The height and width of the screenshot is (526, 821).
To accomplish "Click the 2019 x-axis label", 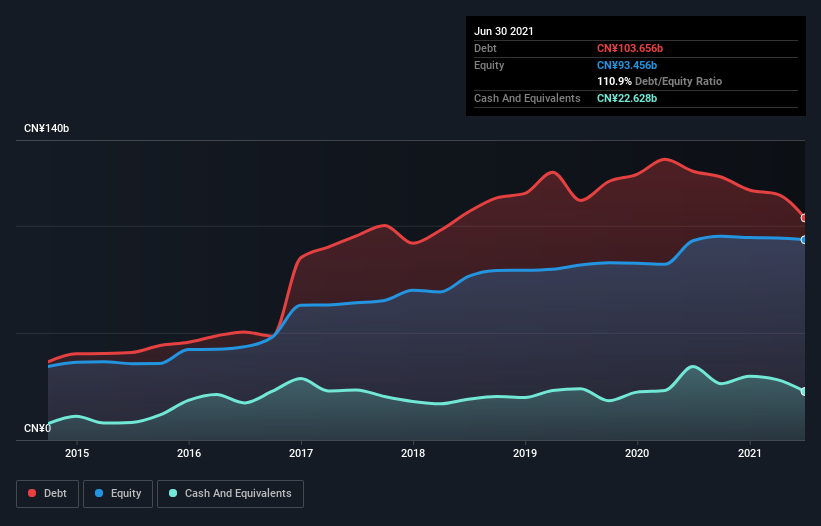I will click(x=525, y=453).
